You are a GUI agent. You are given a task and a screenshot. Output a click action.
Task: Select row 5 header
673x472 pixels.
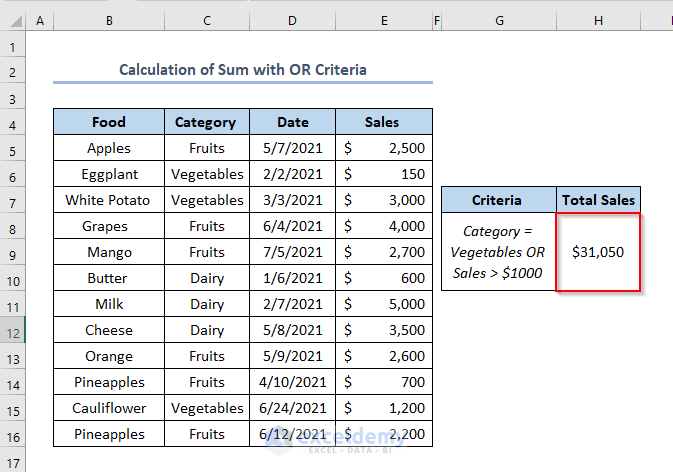click(12, 149)
